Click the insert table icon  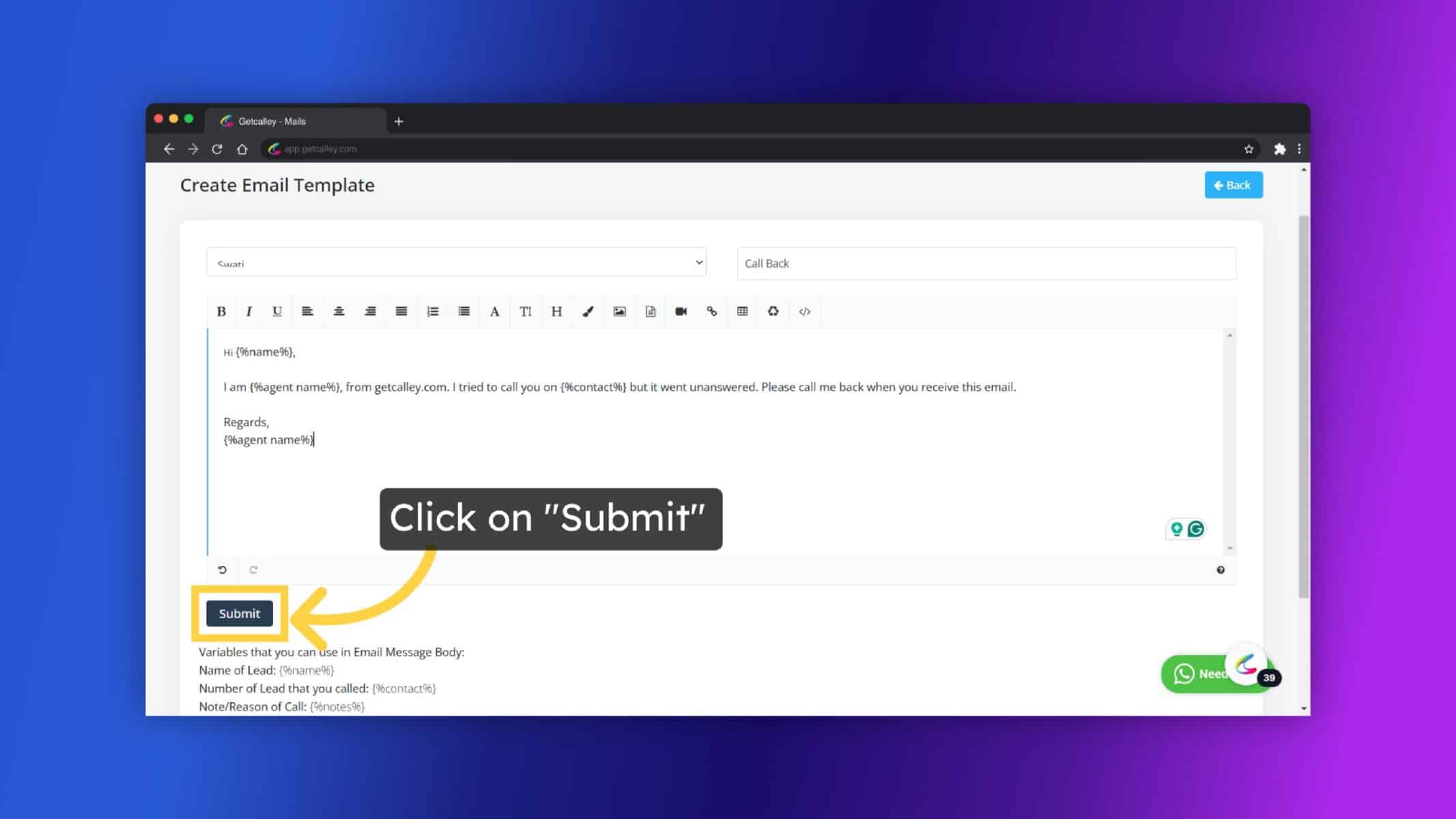click(x=742, y=311)
